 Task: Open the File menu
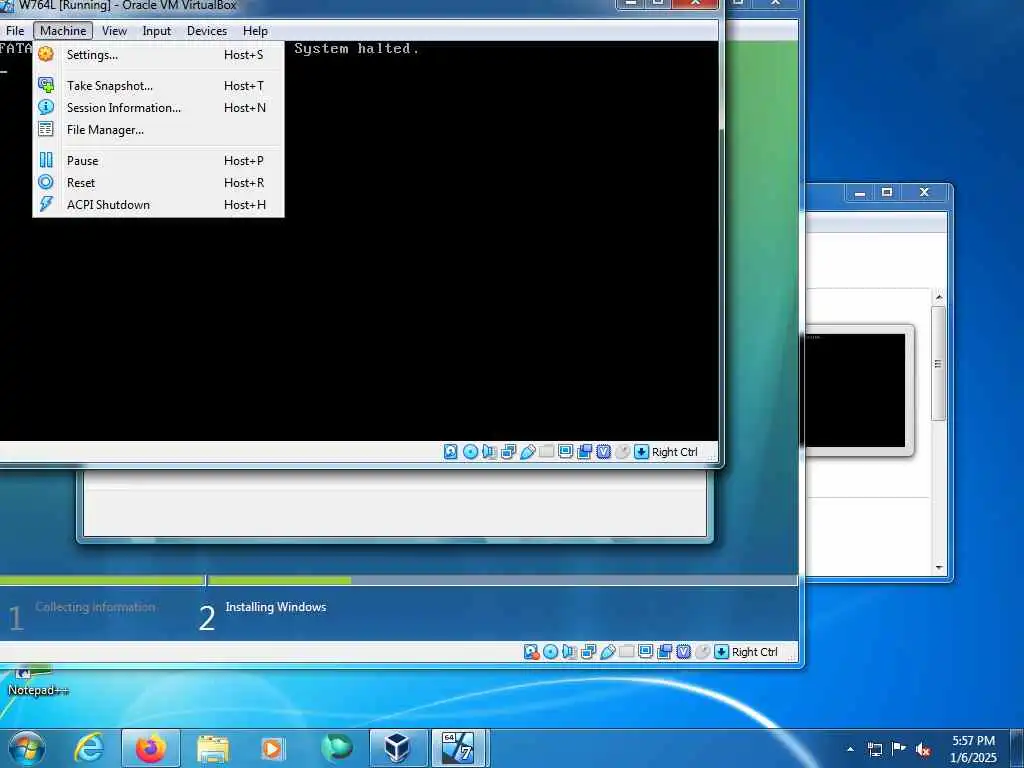[x=14, y=31]
